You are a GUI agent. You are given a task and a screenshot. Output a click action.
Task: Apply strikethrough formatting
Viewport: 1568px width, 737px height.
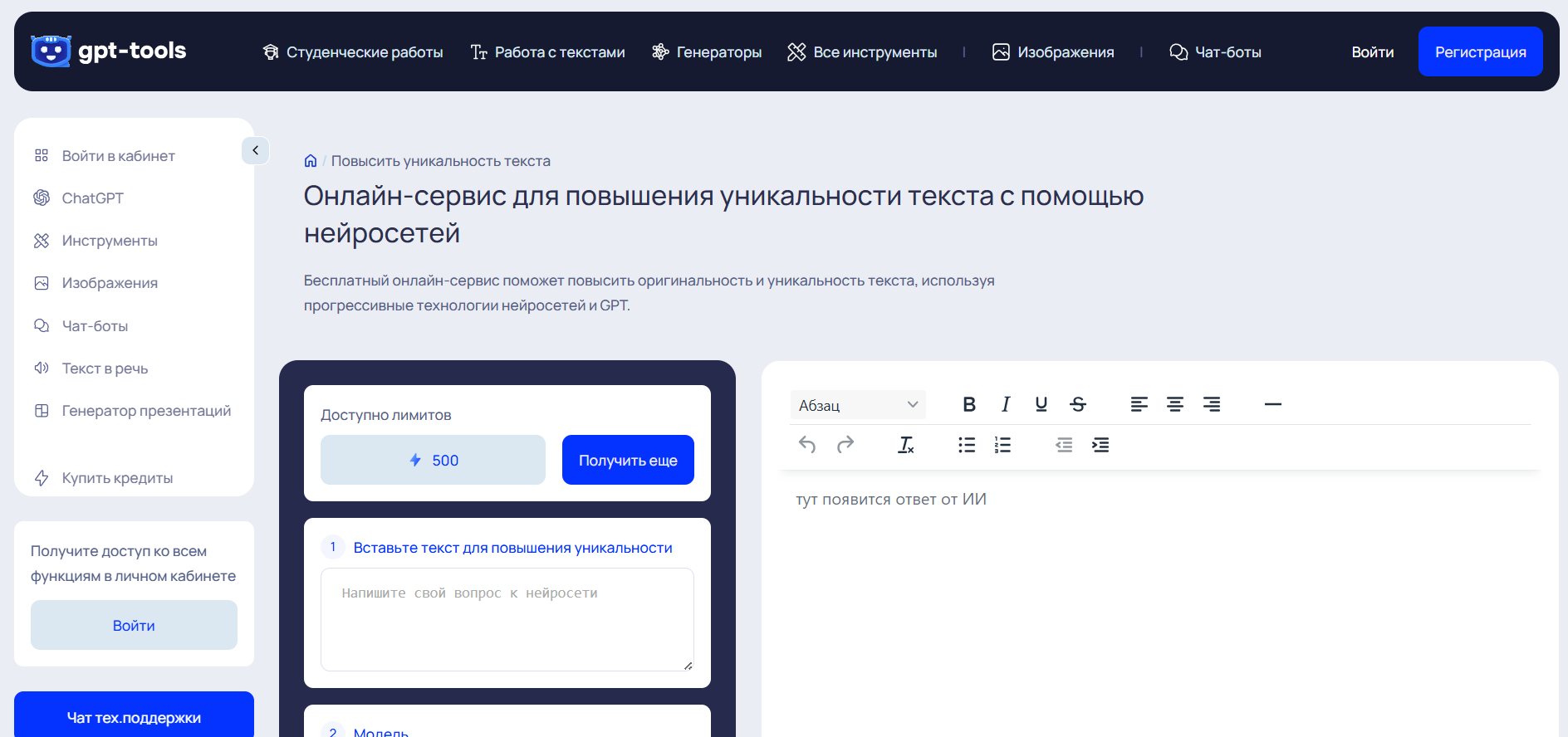(1078, 404)
